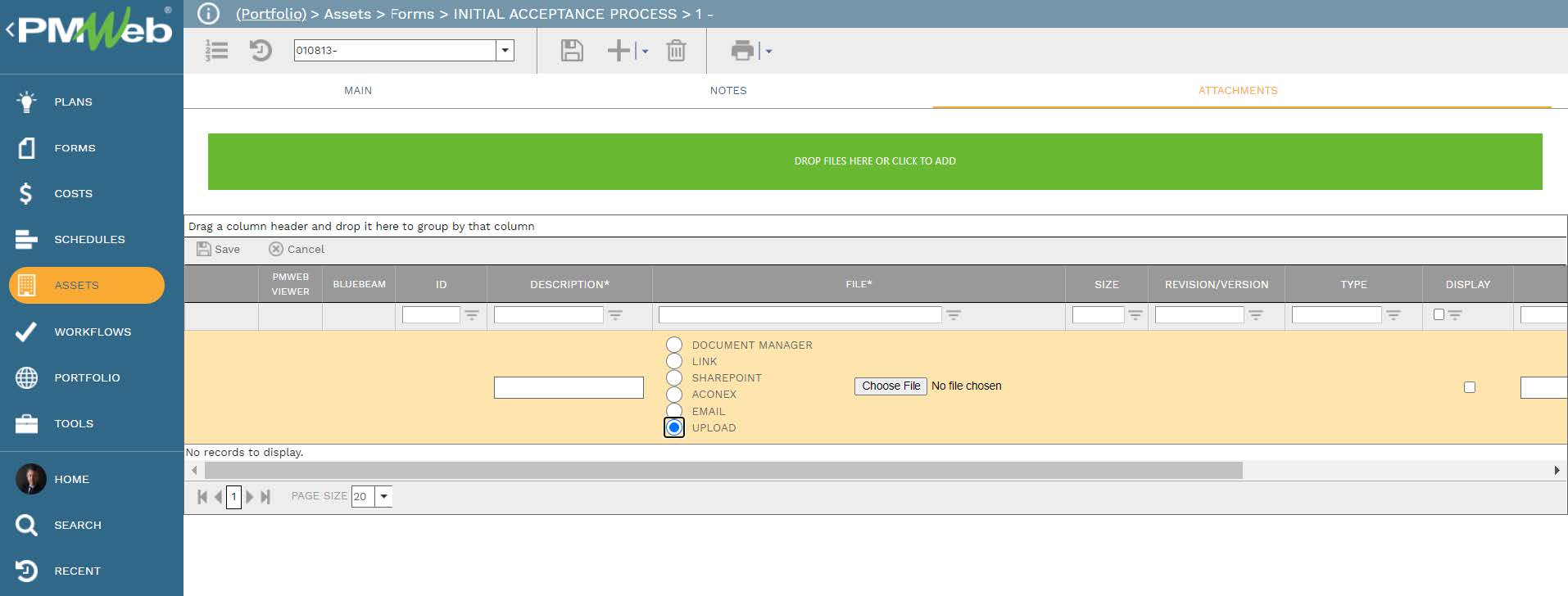Go to next page of grid

click(x=250, y=497)
